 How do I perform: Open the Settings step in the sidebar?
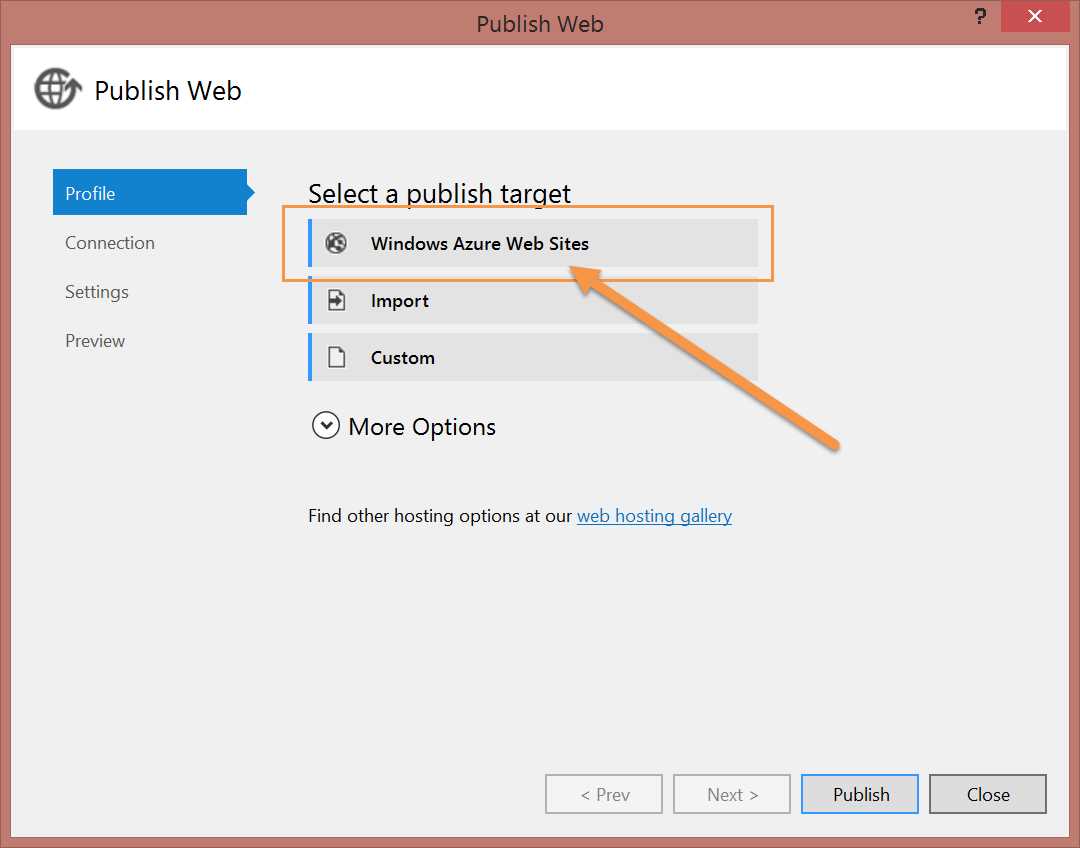[96, 291]
